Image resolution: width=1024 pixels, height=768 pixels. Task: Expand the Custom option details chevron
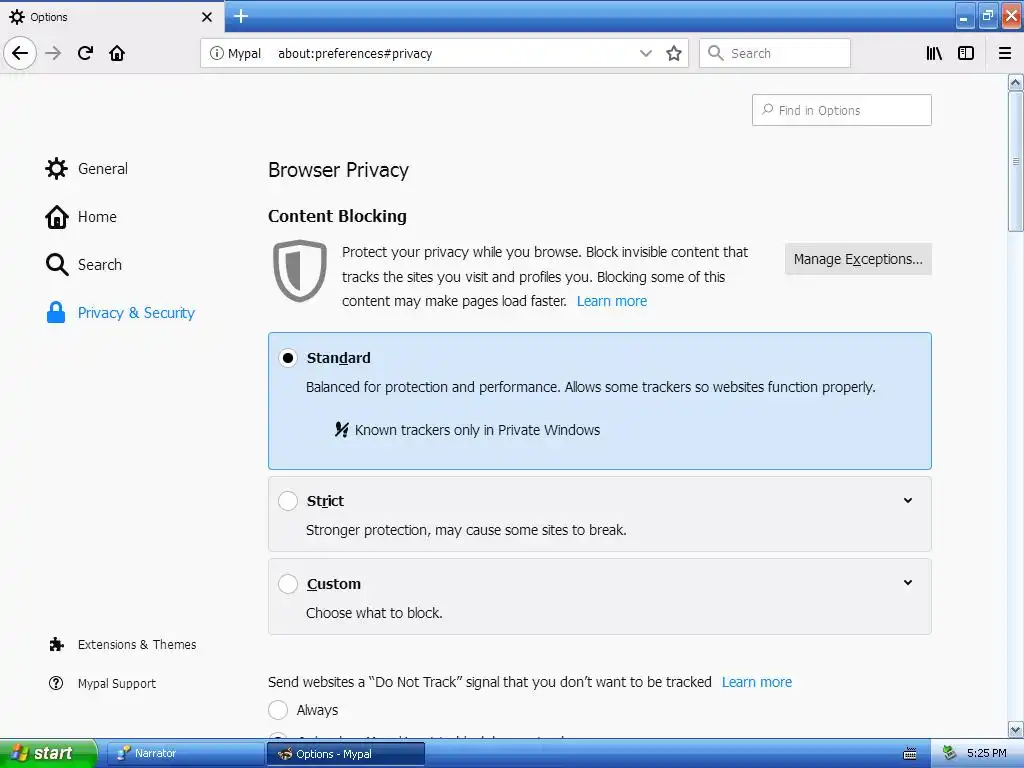908,583
